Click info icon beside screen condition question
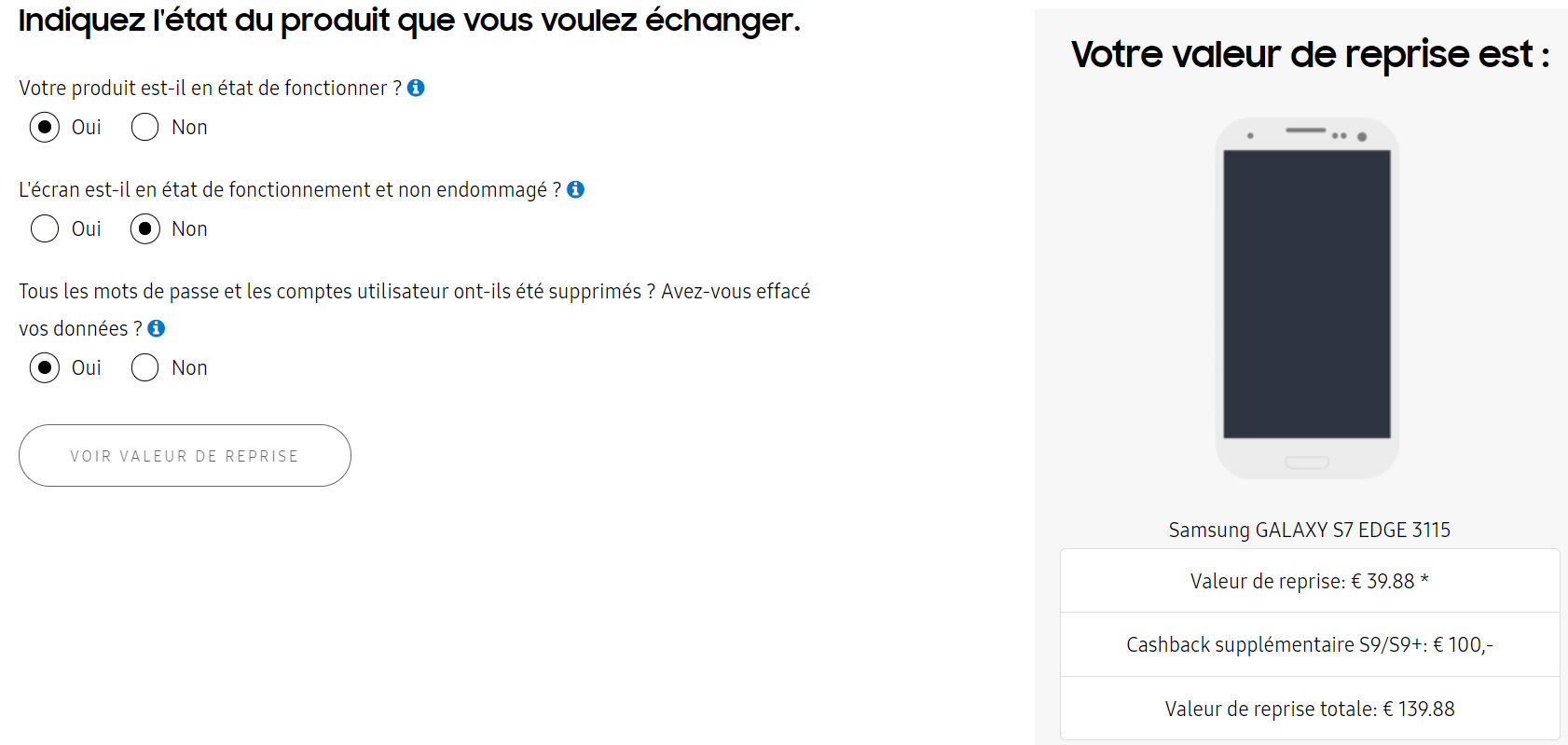The width and height of the screenshot is (1568, 745). 576,189
